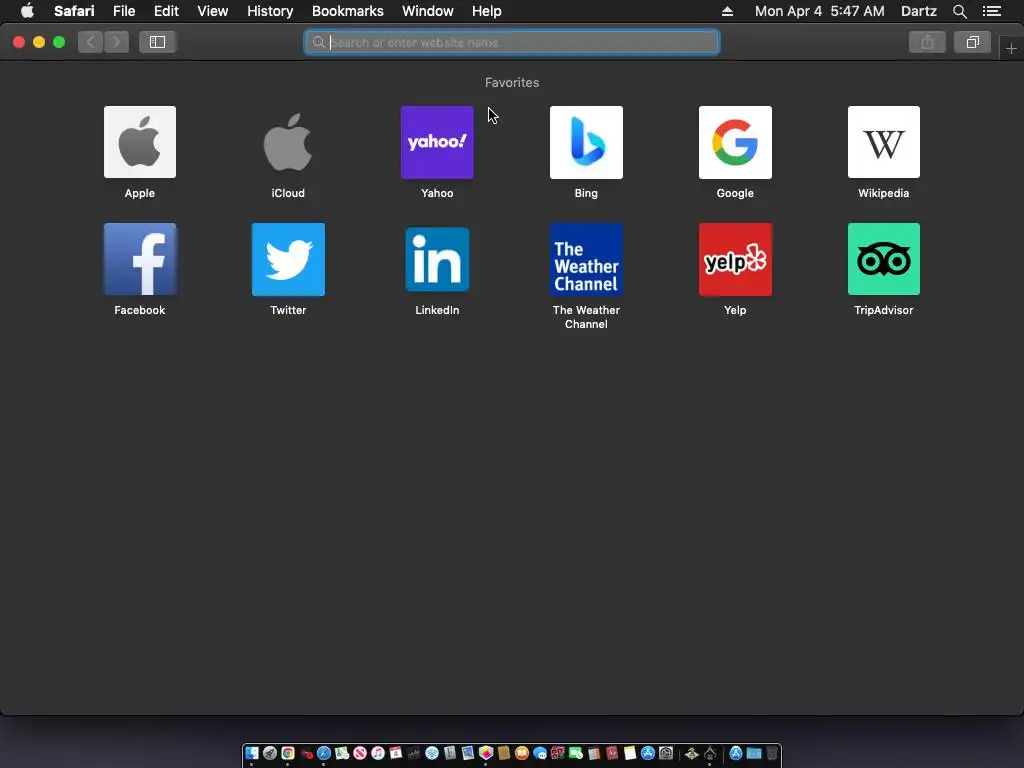Go back with the back arrow
Viewport: 1024px width, 768px height.
pyautogui.click(x=91, y=42)
